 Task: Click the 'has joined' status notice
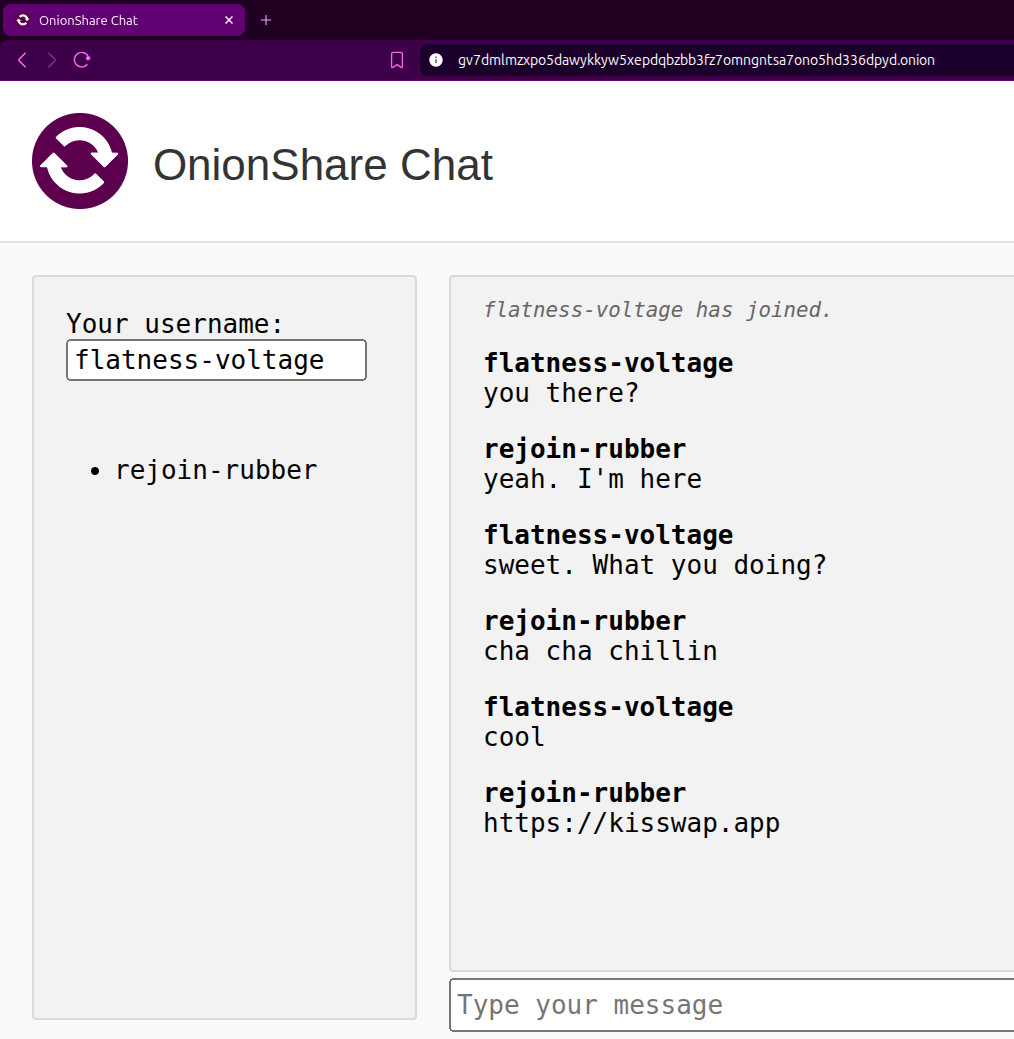(x=657, y=310)
